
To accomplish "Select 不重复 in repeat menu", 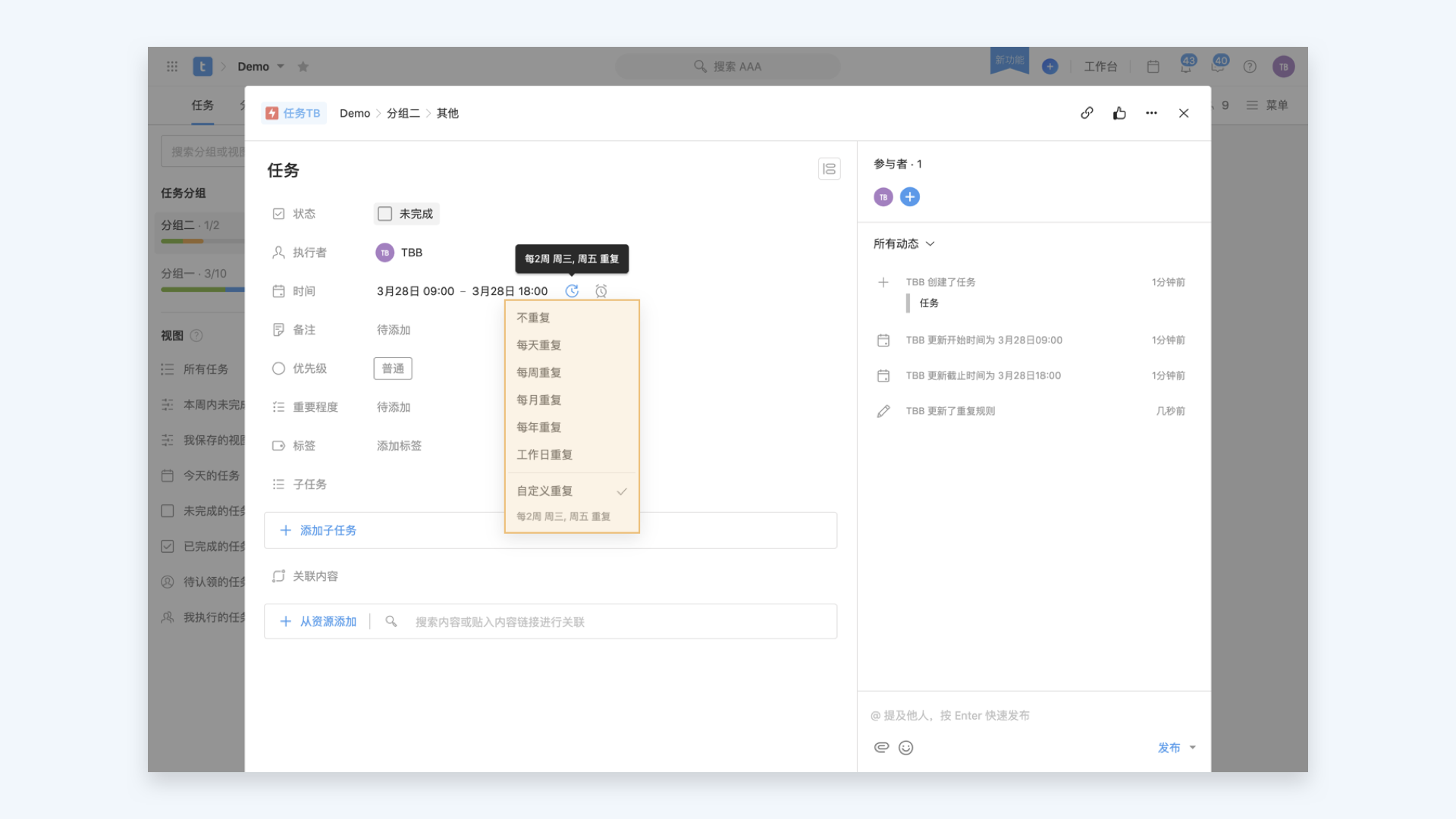I will [572, 318].
